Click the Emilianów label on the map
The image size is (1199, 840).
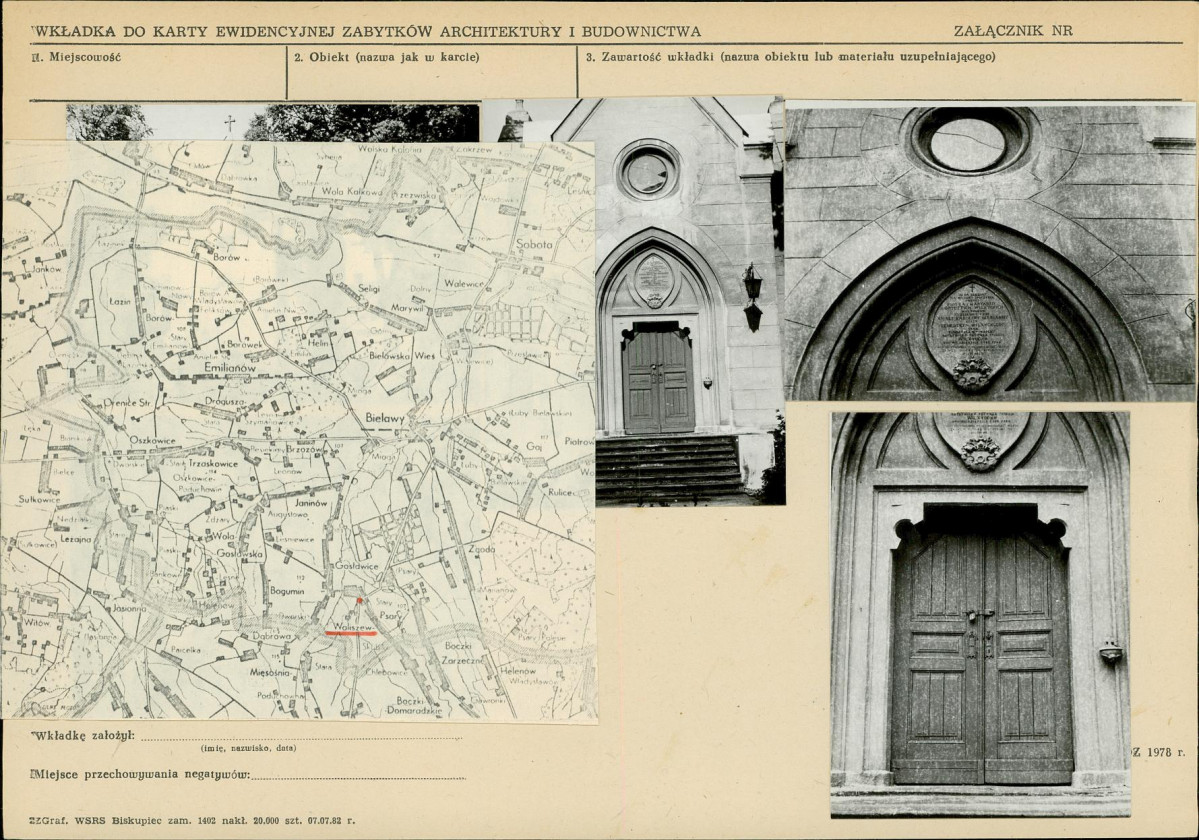pyautogui.click(x=230, y=368)
